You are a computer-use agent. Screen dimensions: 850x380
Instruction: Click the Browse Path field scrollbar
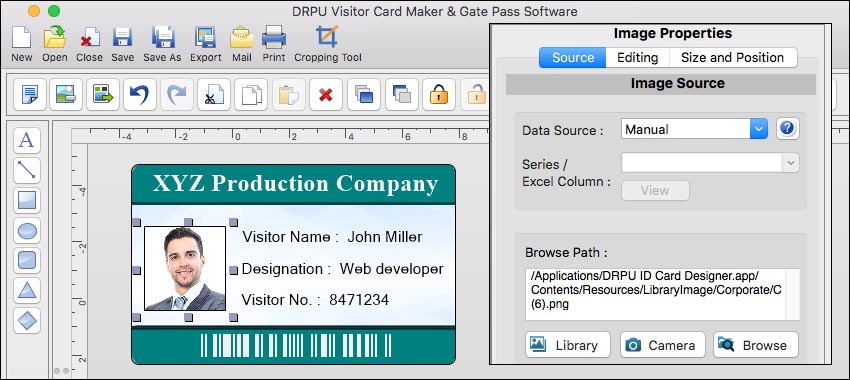(792, 294)
